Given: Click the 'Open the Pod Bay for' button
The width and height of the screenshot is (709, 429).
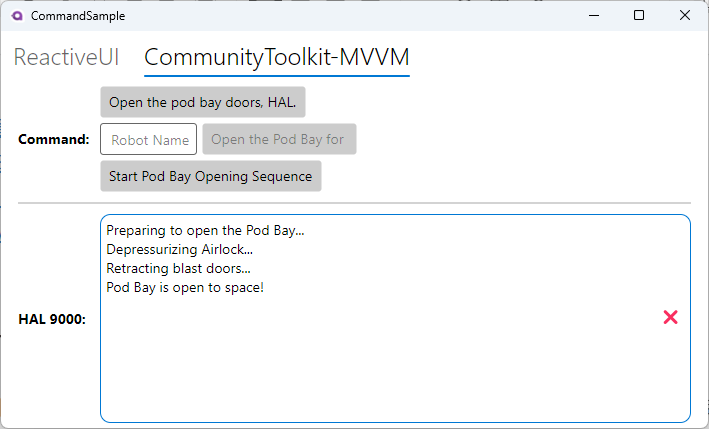Looking at the screenshot, I should [x=279, y=139].
